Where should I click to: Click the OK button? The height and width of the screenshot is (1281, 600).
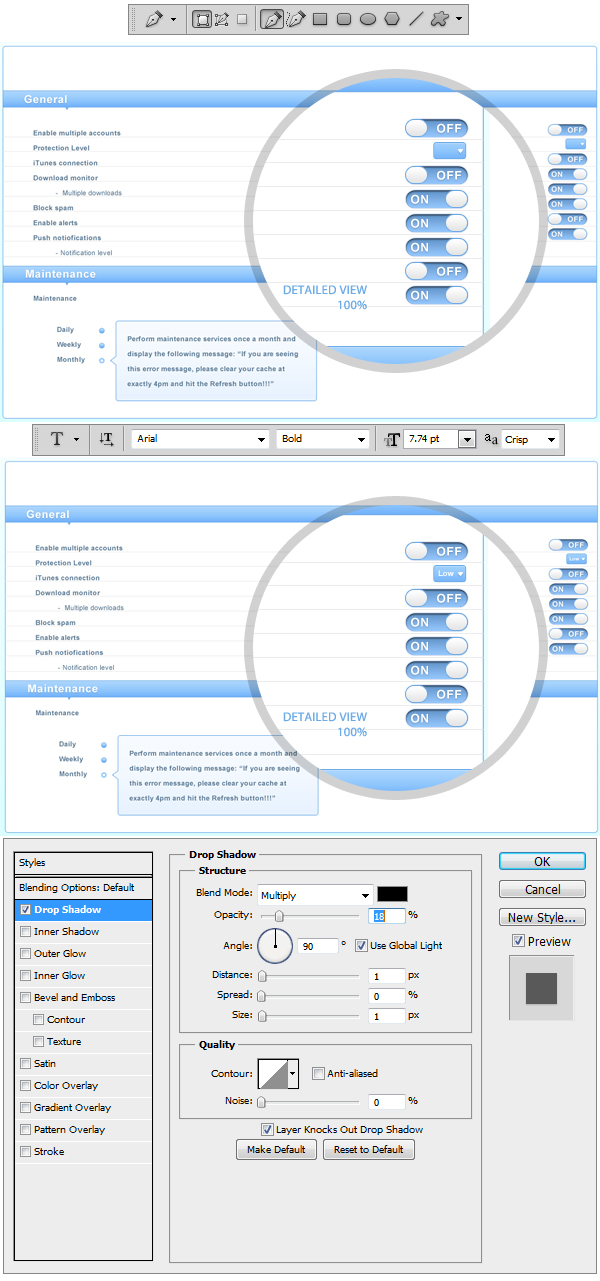click(x=542, y=861)
